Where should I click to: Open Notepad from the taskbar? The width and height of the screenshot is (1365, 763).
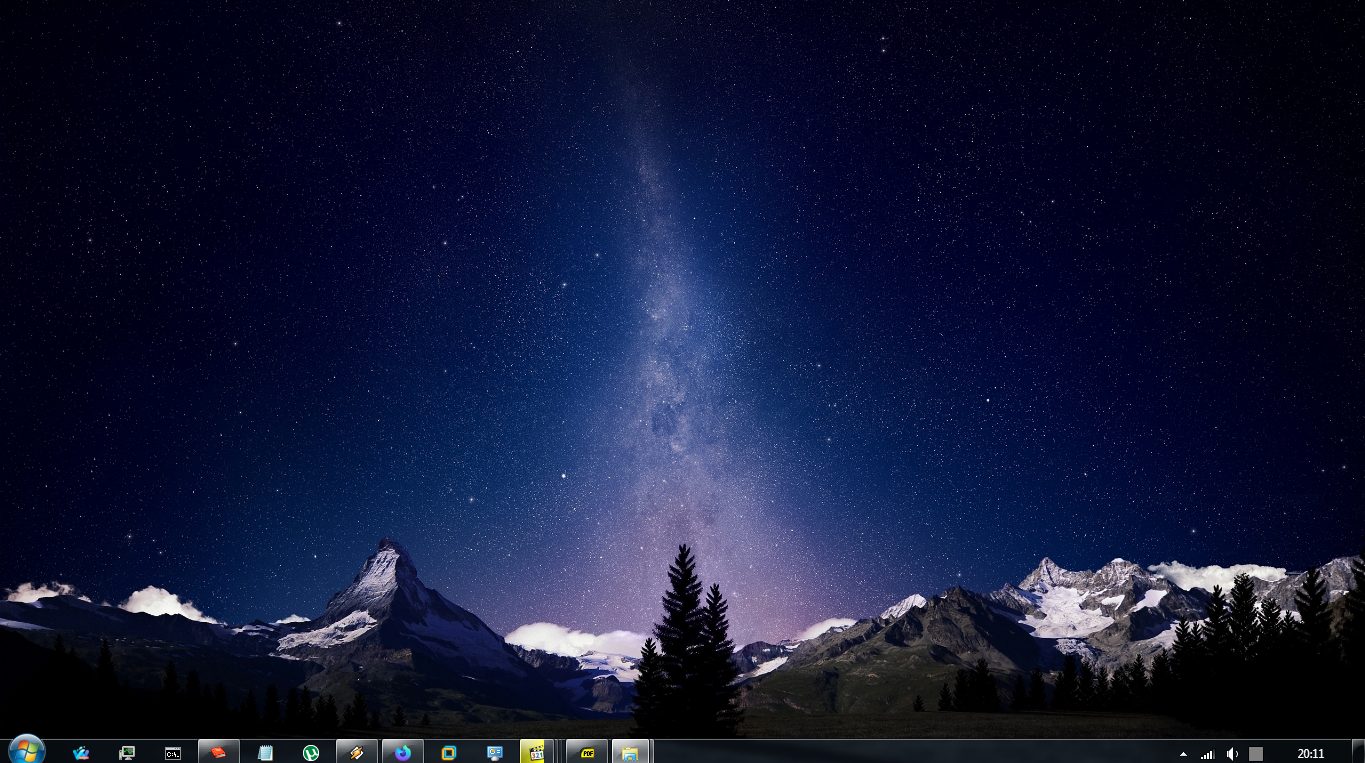[265, 753]
